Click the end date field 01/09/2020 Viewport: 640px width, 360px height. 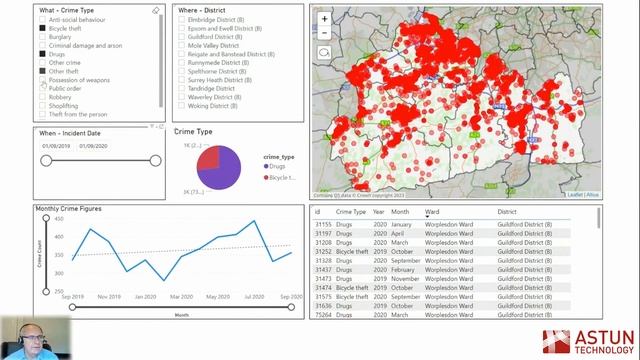93,146
